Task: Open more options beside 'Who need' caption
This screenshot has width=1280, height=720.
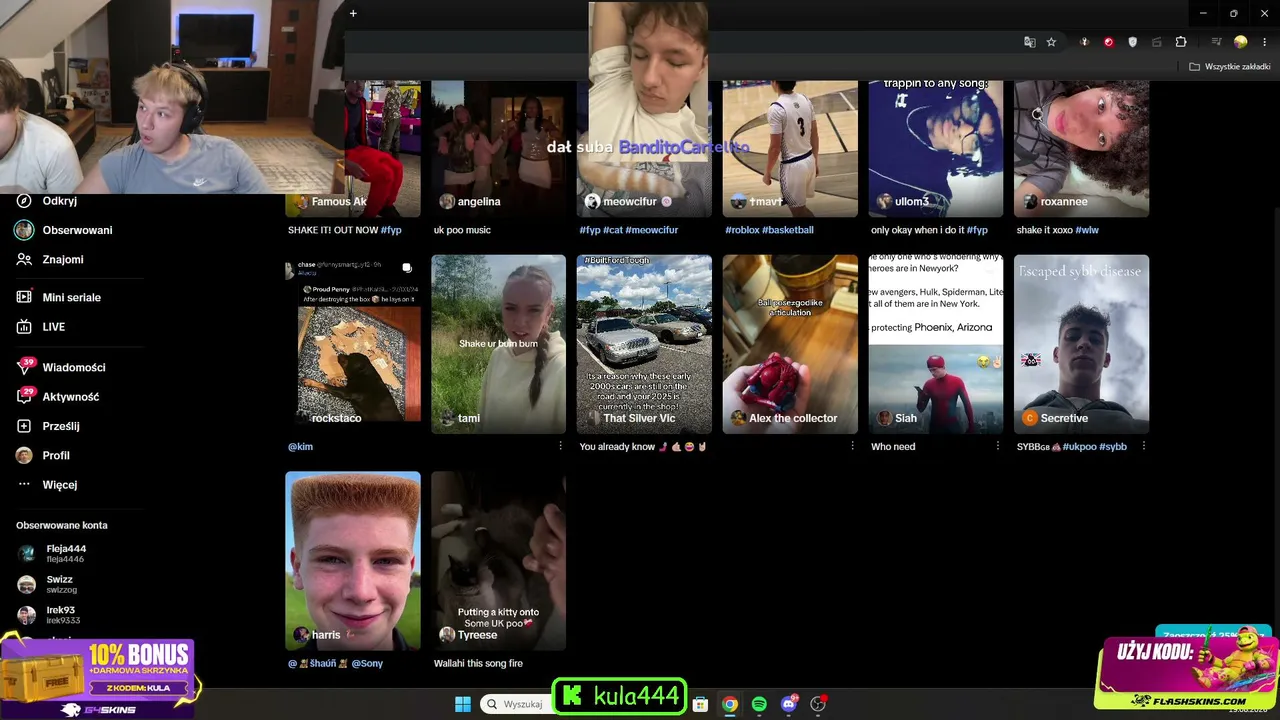Action: tap(998, 446)
